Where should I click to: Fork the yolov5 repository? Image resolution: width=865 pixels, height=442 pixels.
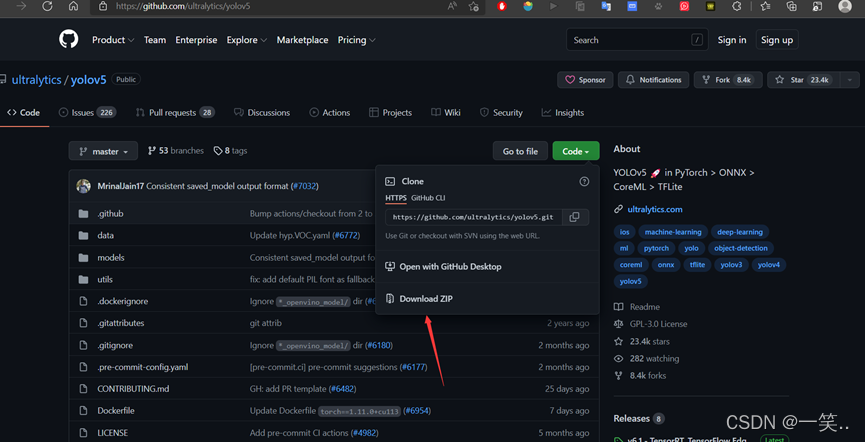(x=728, y=80)
